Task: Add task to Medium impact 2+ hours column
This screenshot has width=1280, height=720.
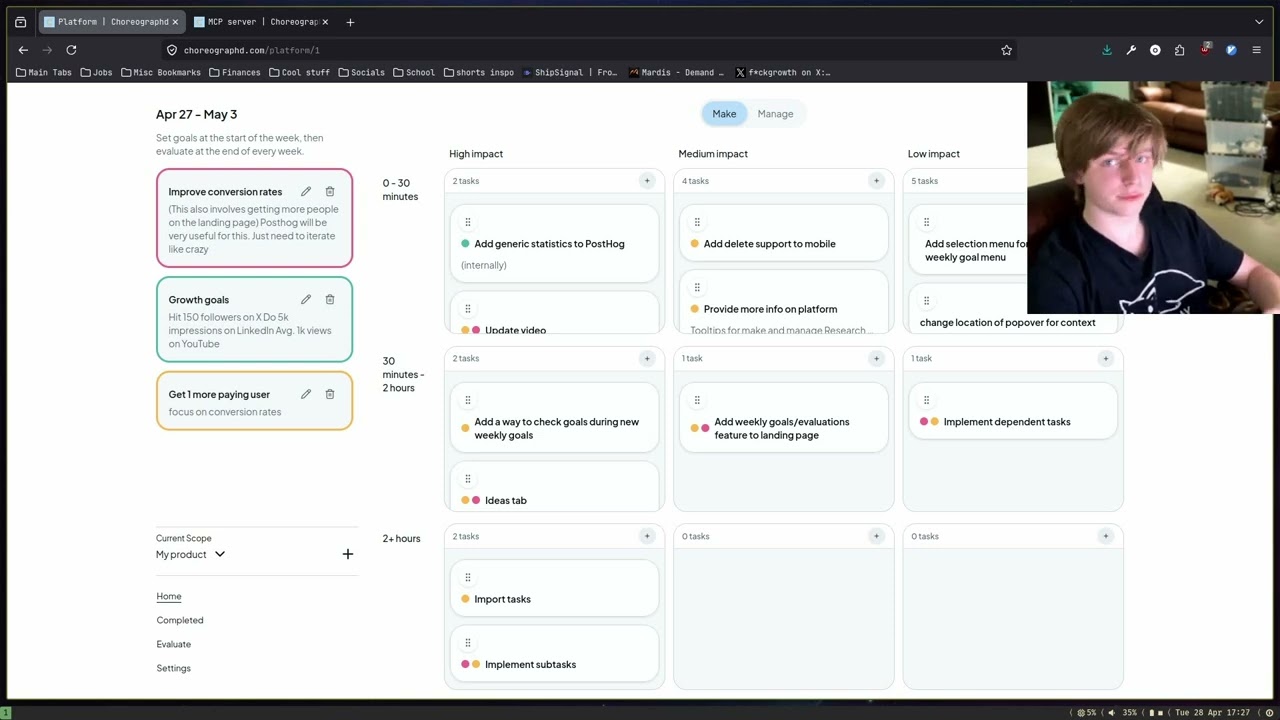Action: click(876, 536)
